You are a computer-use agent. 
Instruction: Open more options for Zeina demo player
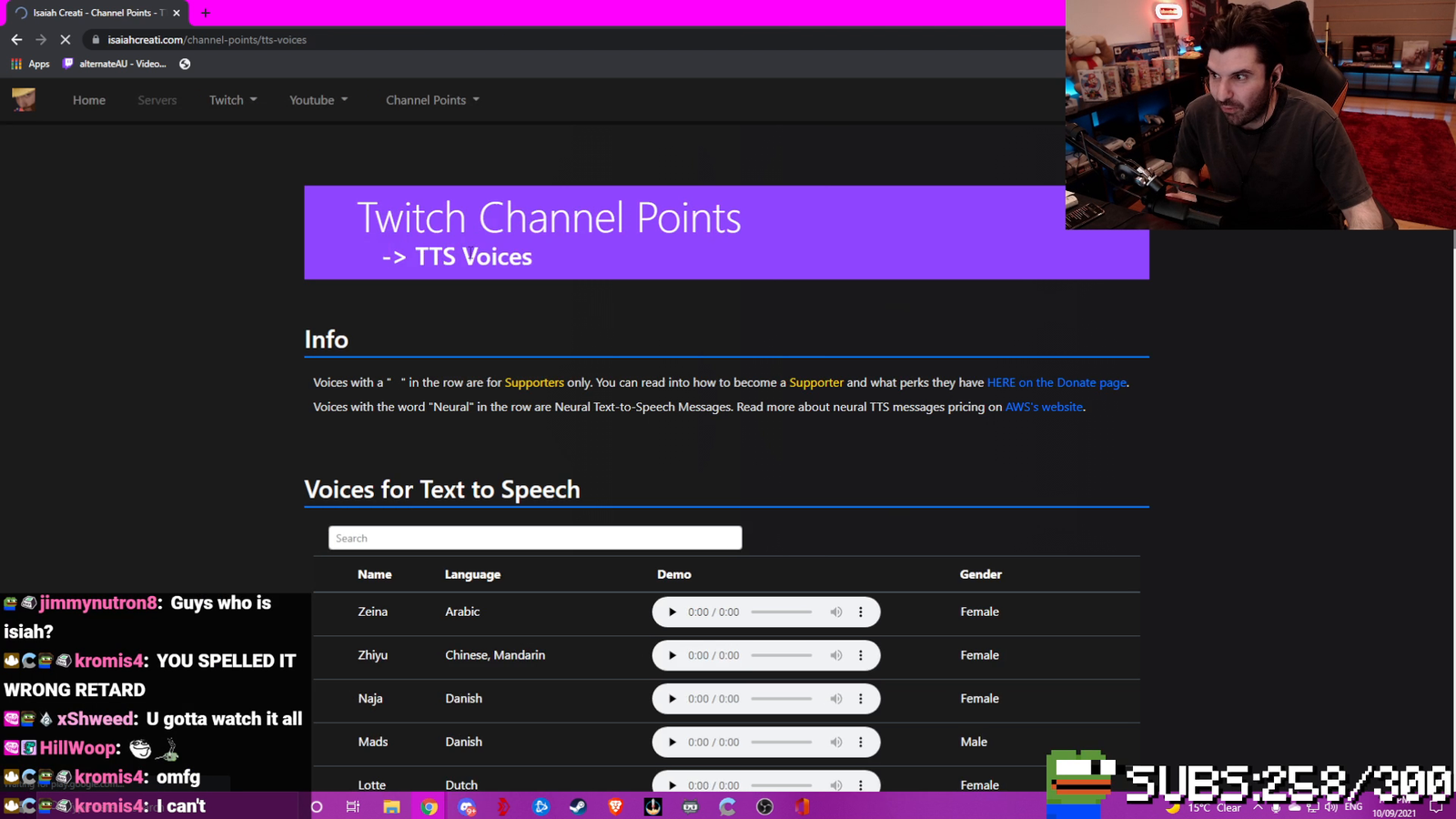click(x=861, y=612)
